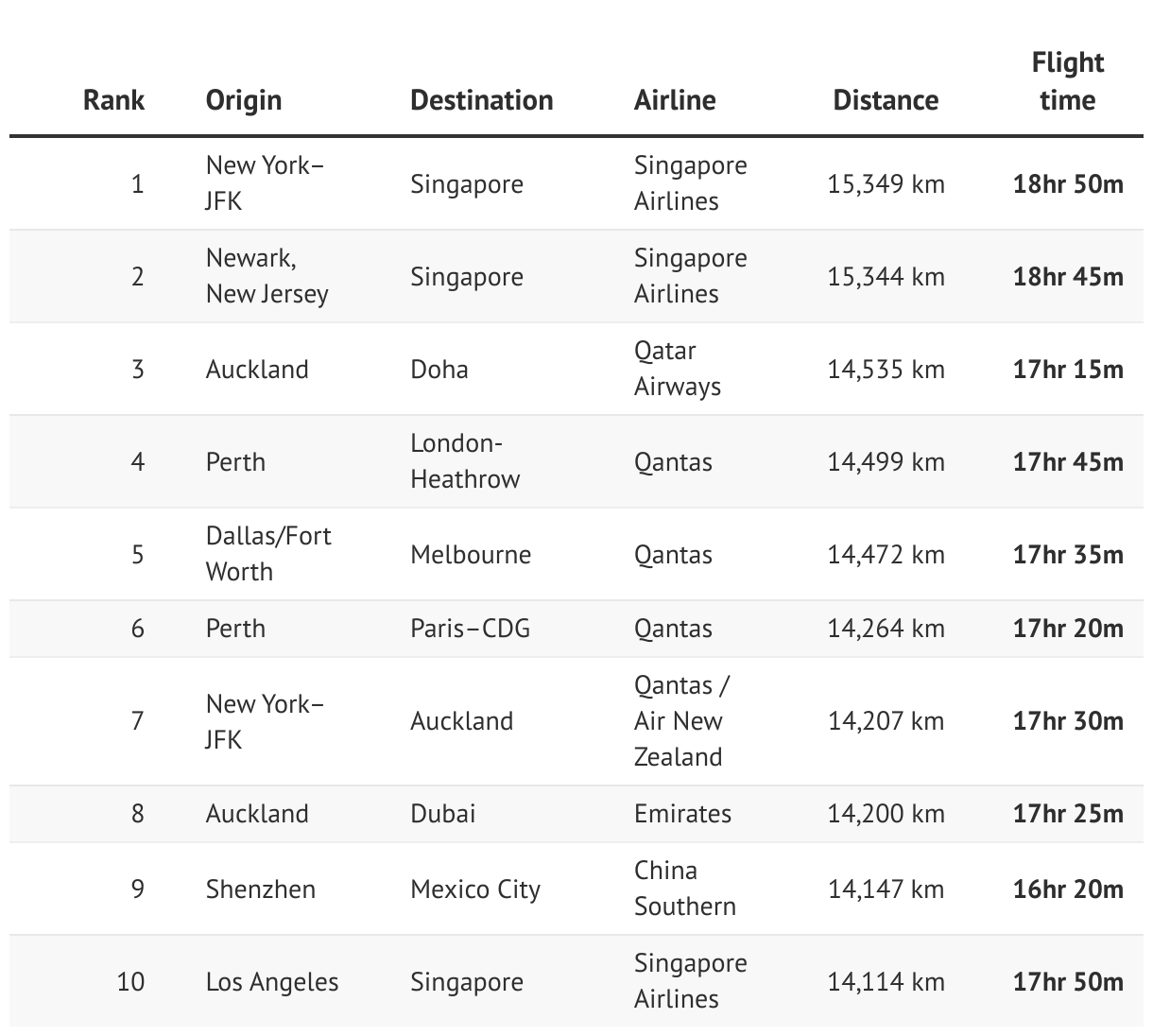Click the 15,349 km distance cell
Image resolution: width=1153 pixels, height=1036 pixels.
(x=886, y=183)
